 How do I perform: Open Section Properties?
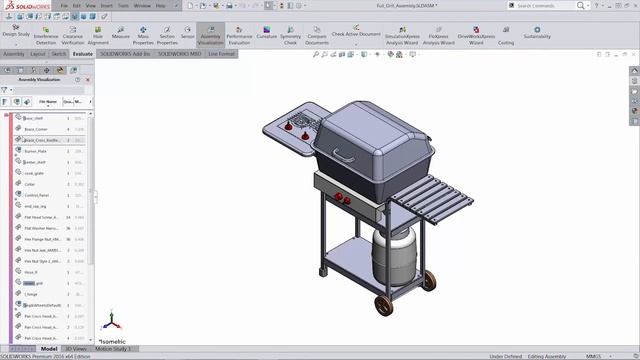pyautogui.click(x=167, y=36)
